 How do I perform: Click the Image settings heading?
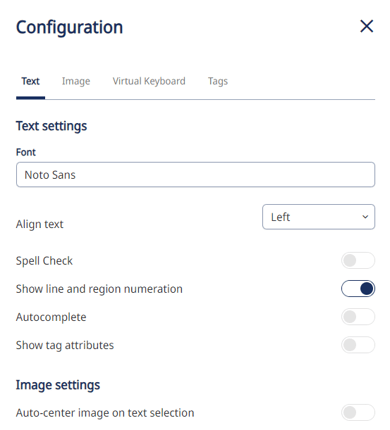coord(58,385)
